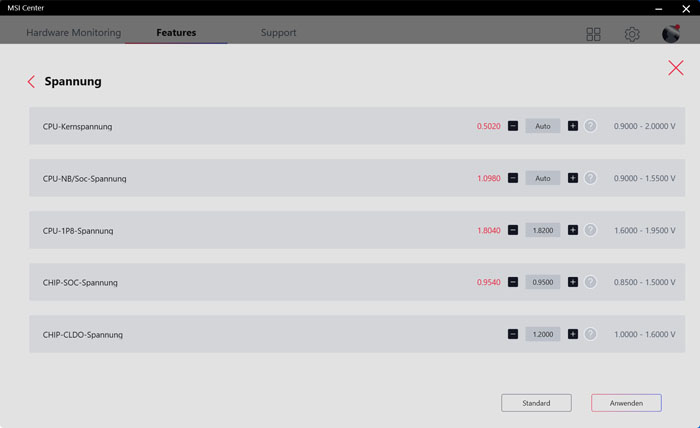Click the Anwenden button
The image size is (700, 428).
pos(626,403)
